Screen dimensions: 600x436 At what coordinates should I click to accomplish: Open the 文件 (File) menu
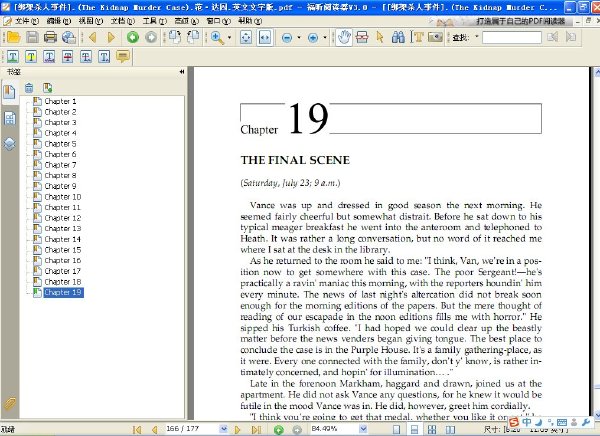coord(26,21)
